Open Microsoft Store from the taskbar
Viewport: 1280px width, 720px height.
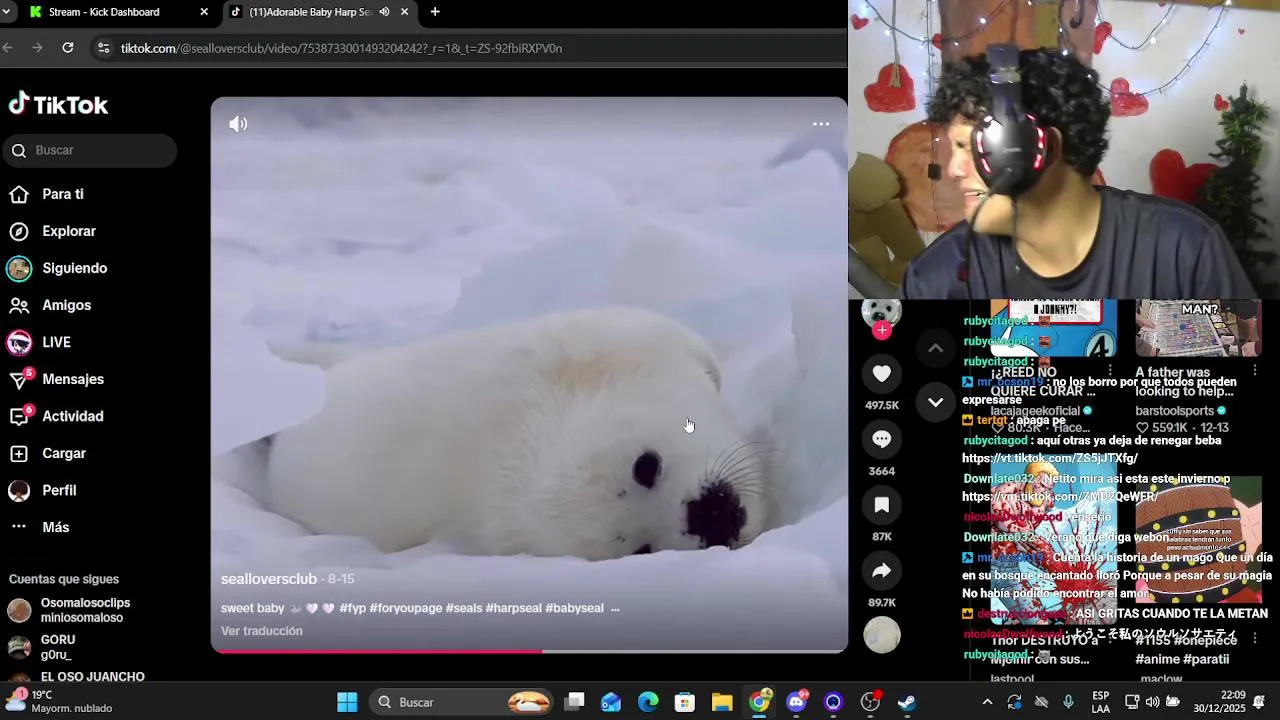685,702
